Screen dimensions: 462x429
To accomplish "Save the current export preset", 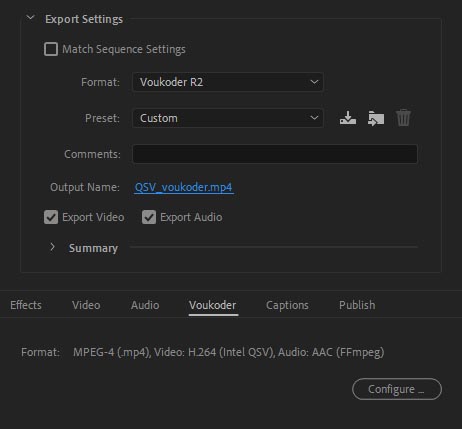I will pyautogui.click(x=348, y=118).
